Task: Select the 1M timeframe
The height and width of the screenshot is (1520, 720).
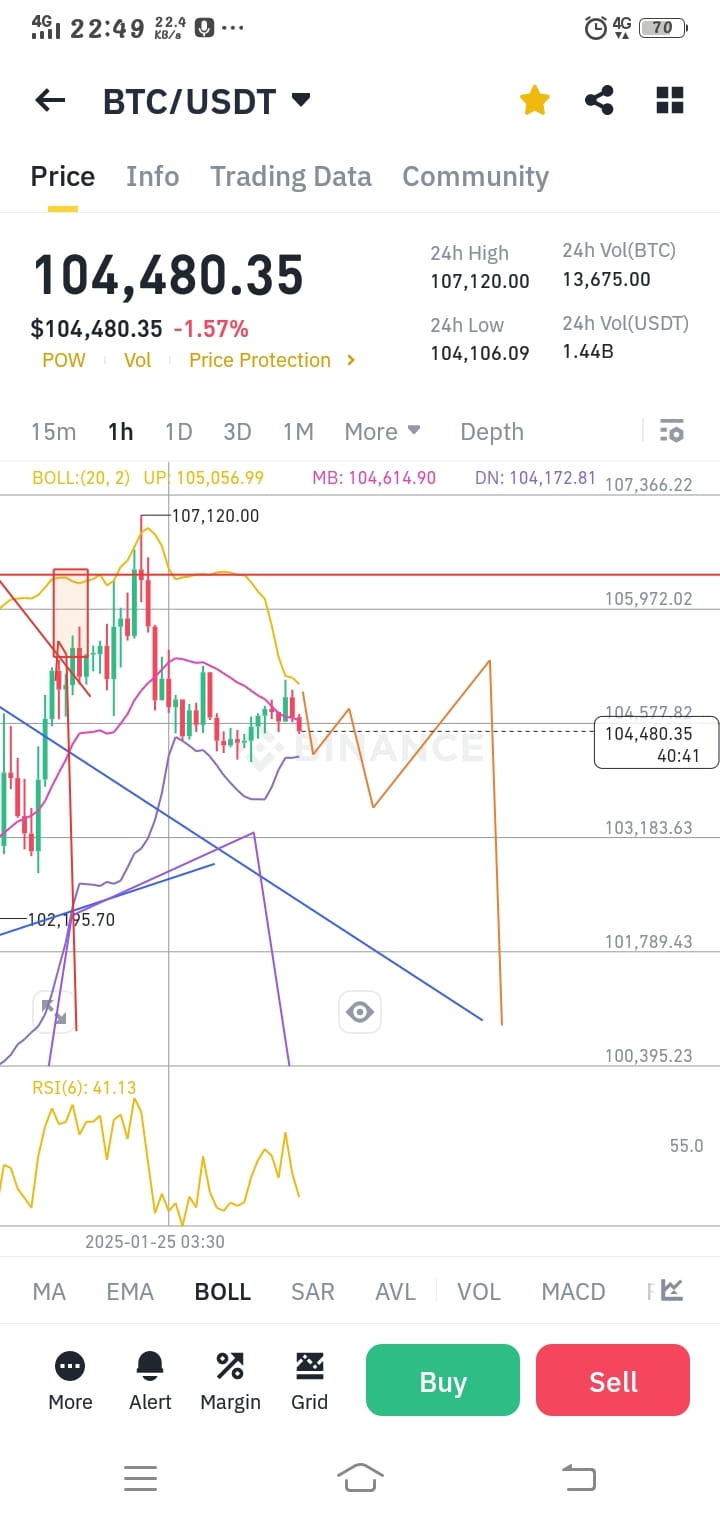Action: click(x=298, y=432)
